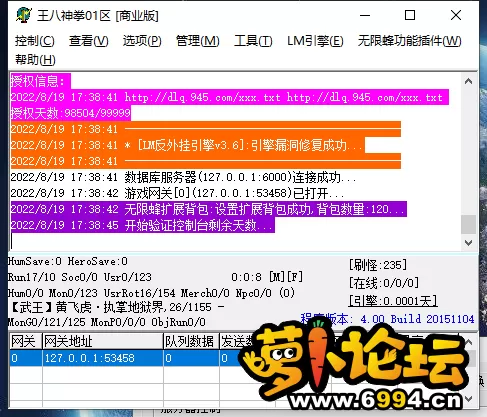Select gateway address 127.0.0.1:53458 cell
This screenshot has height=417, width=487.
pos(103,358)
